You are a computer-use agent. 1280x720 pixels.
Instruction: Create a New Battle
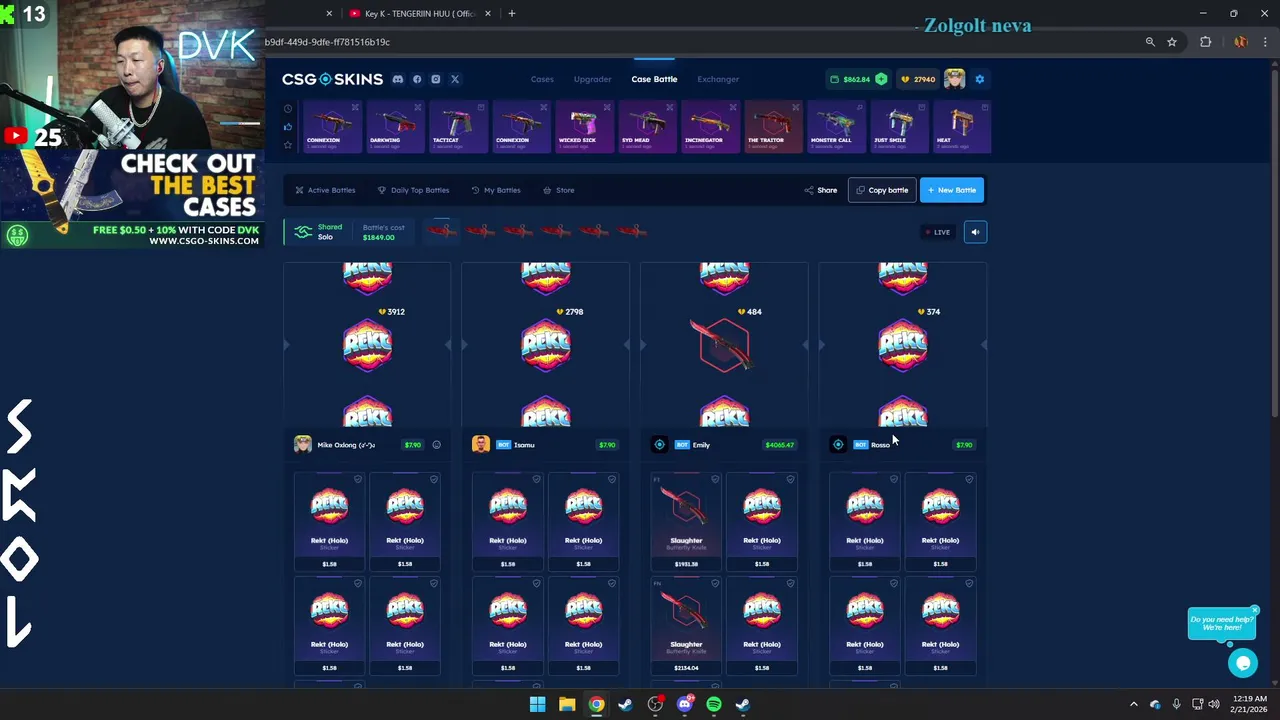[x=952, y=190]
